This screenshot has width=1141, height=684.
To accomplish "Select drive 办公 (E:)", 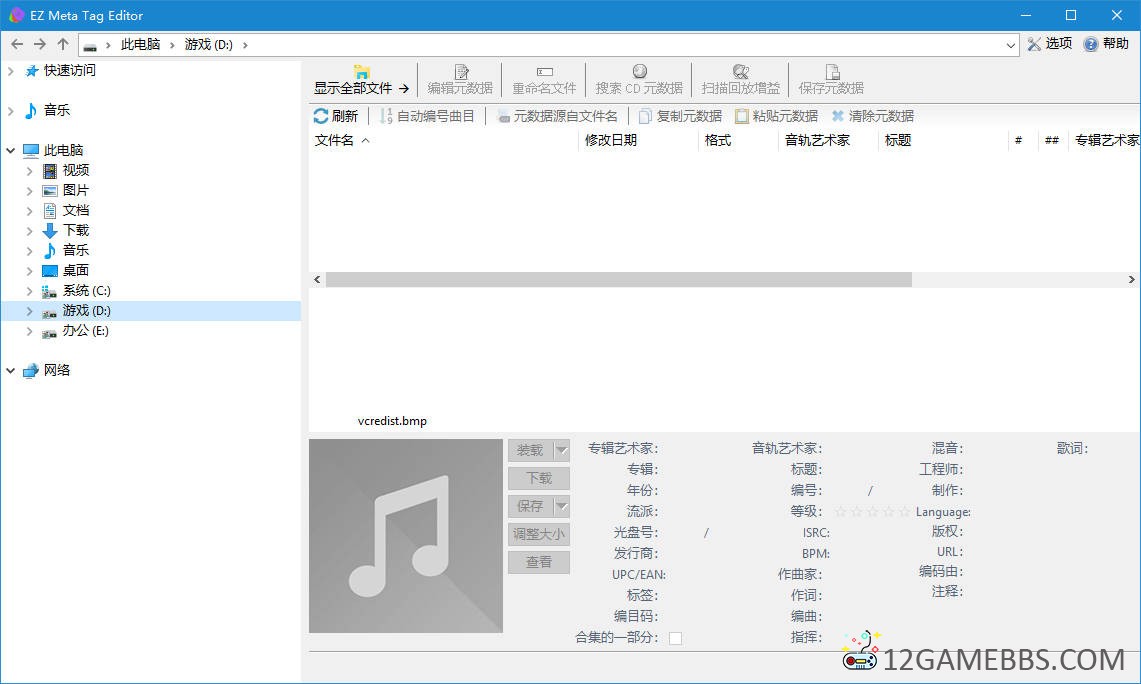I will tap(85, 330).
